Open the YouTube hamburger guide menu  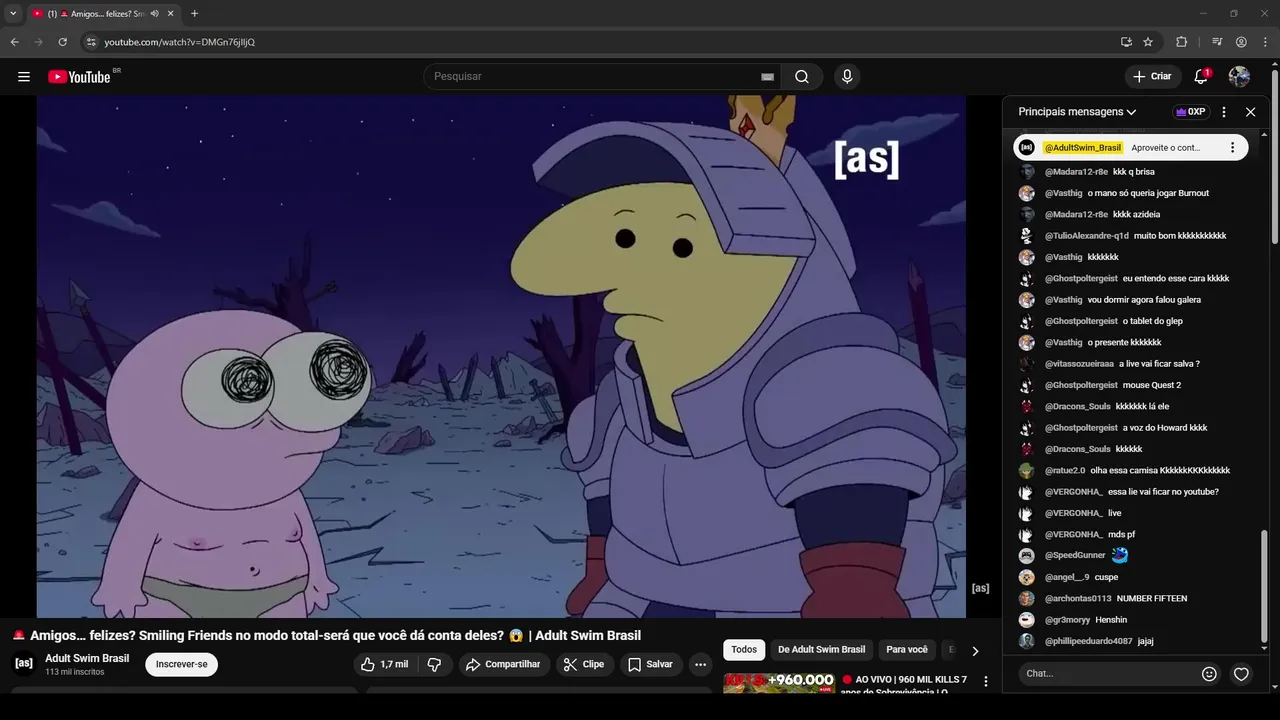click(x=24, y=77)
